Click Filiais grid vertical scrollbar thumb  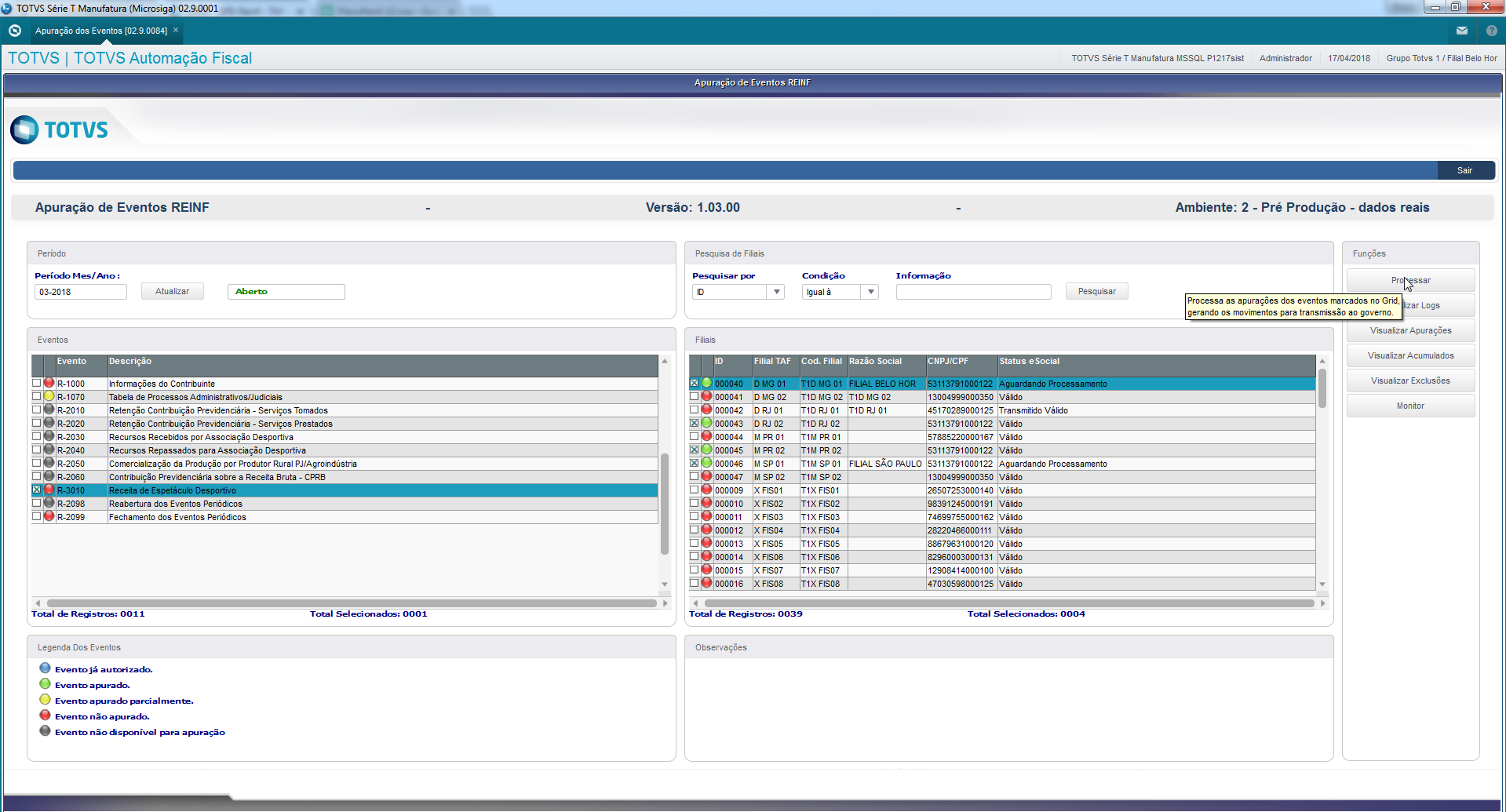click(1322, 388)
